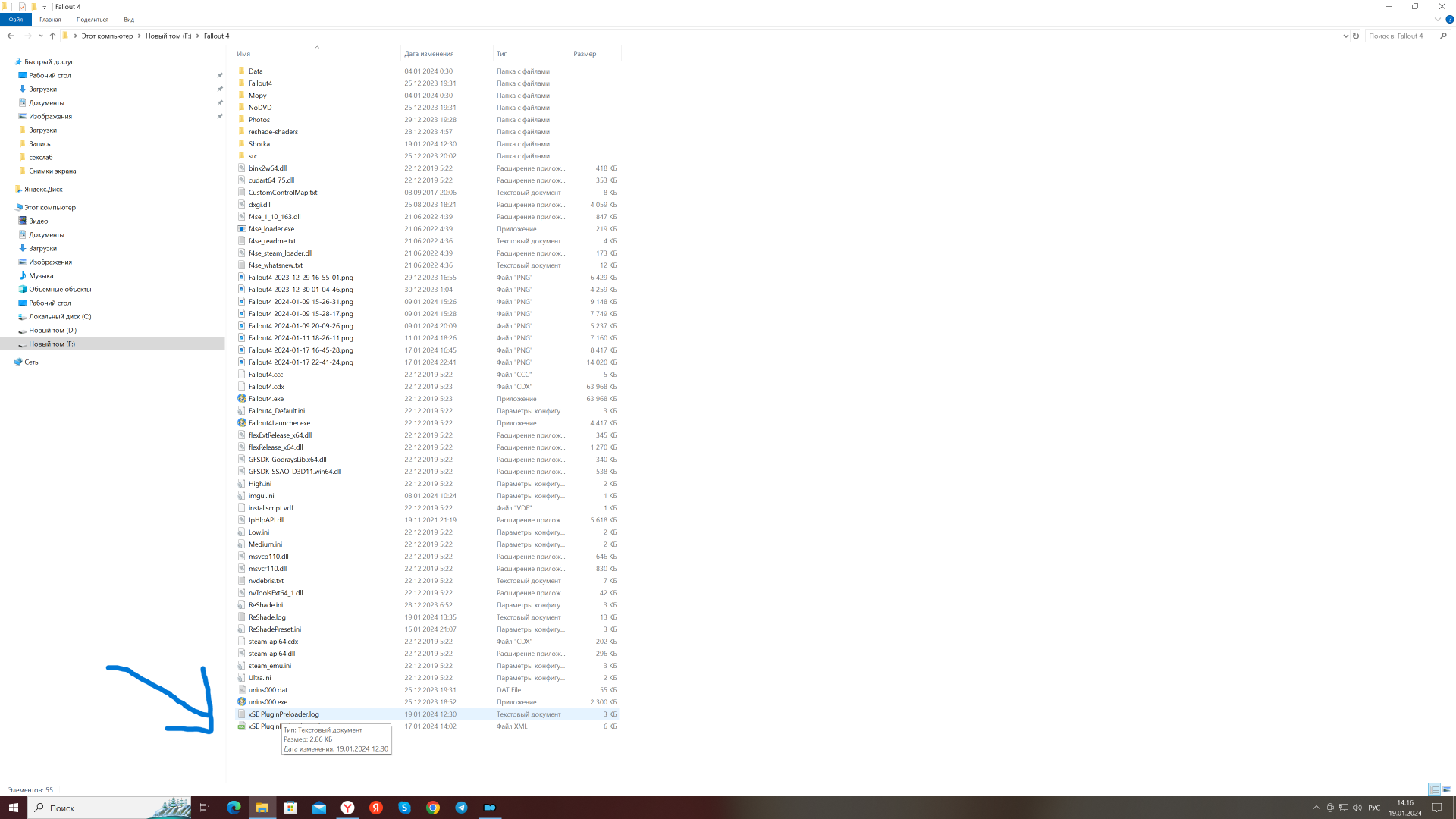Viewport: 1456px width, 819px height.
Task: Open Telegram from the taskbar
Action: click(461, 808)
